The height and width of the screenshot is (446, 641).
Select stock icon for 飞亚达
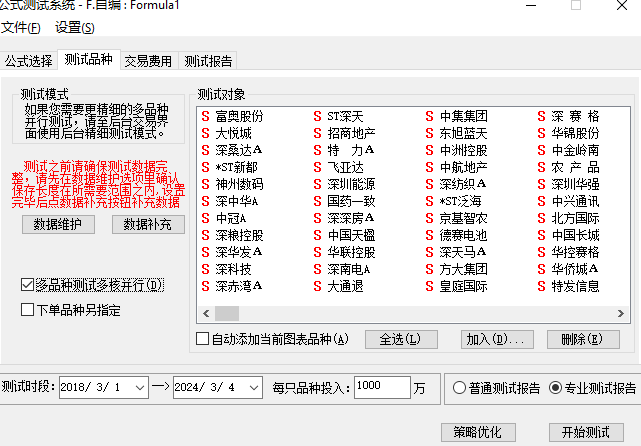click(318, 167)
